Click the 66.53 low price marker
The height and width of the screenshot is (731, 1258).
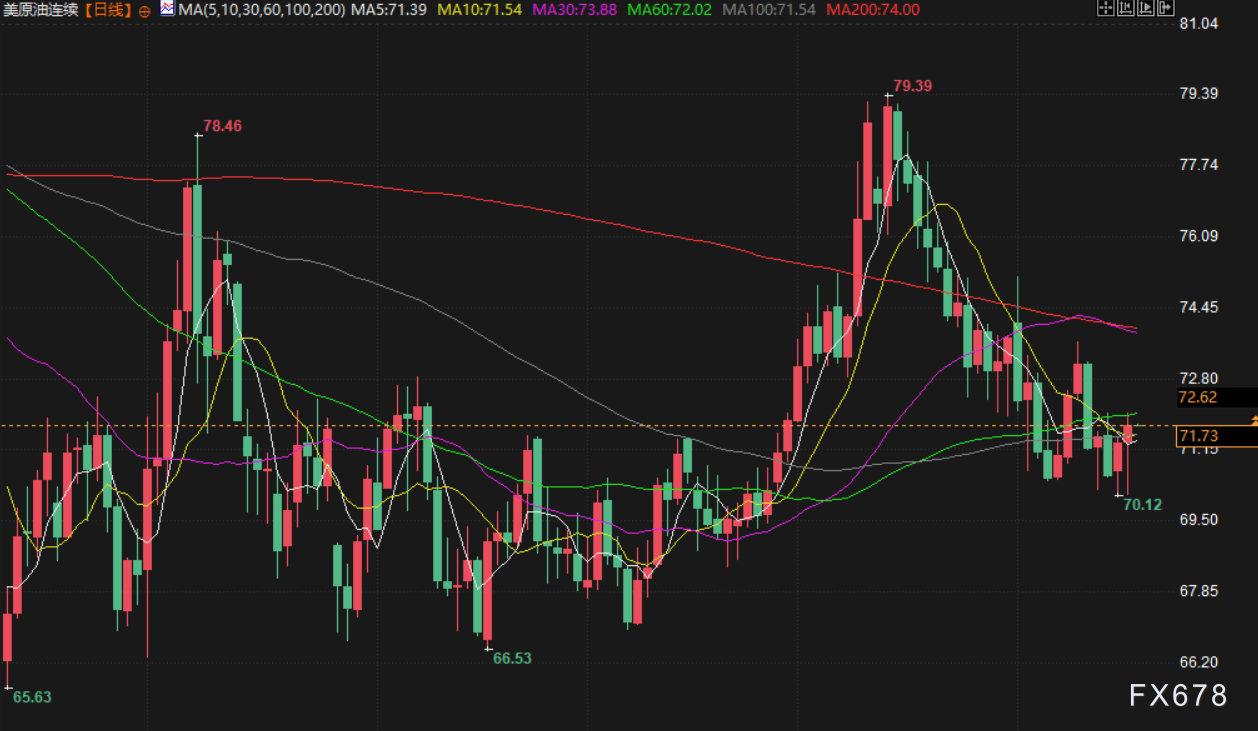(x=512, y=659)
